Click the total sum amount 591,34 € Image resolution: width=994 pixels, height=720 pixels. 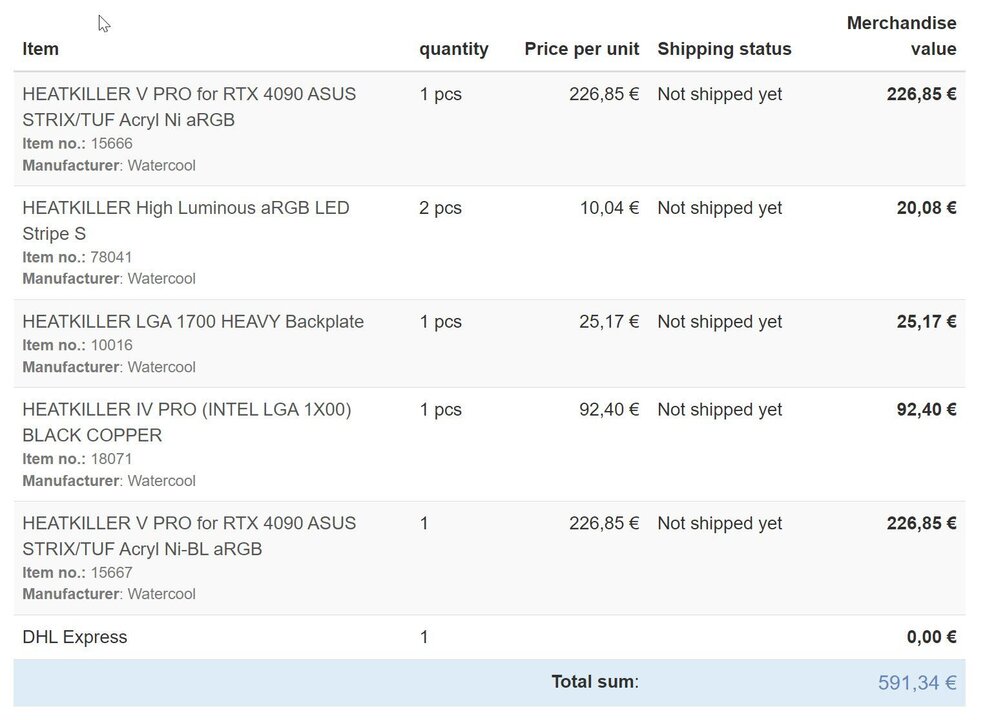917,683
